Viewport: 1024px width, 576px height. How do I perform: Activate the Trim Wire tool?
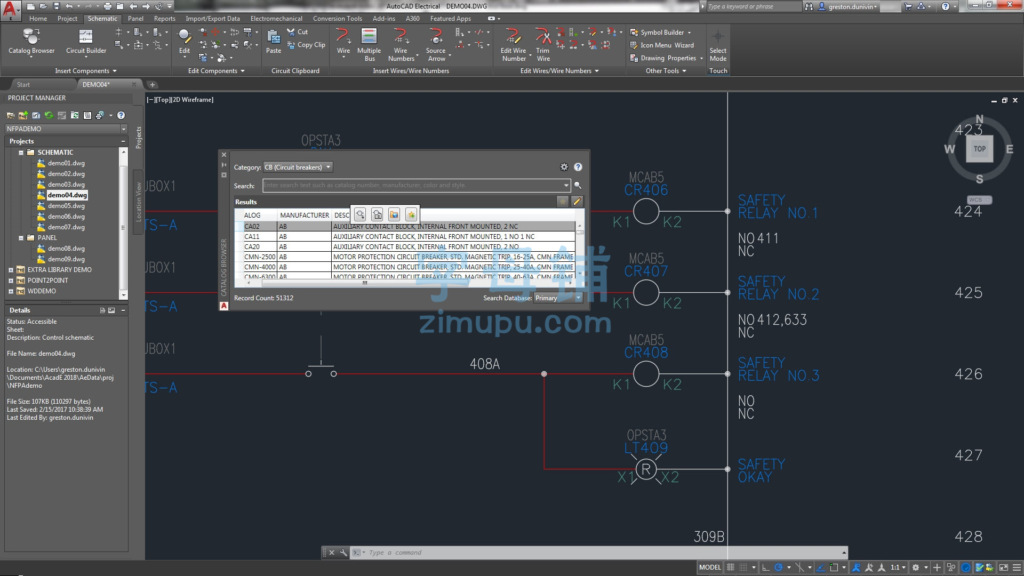[x=543, y=44]
